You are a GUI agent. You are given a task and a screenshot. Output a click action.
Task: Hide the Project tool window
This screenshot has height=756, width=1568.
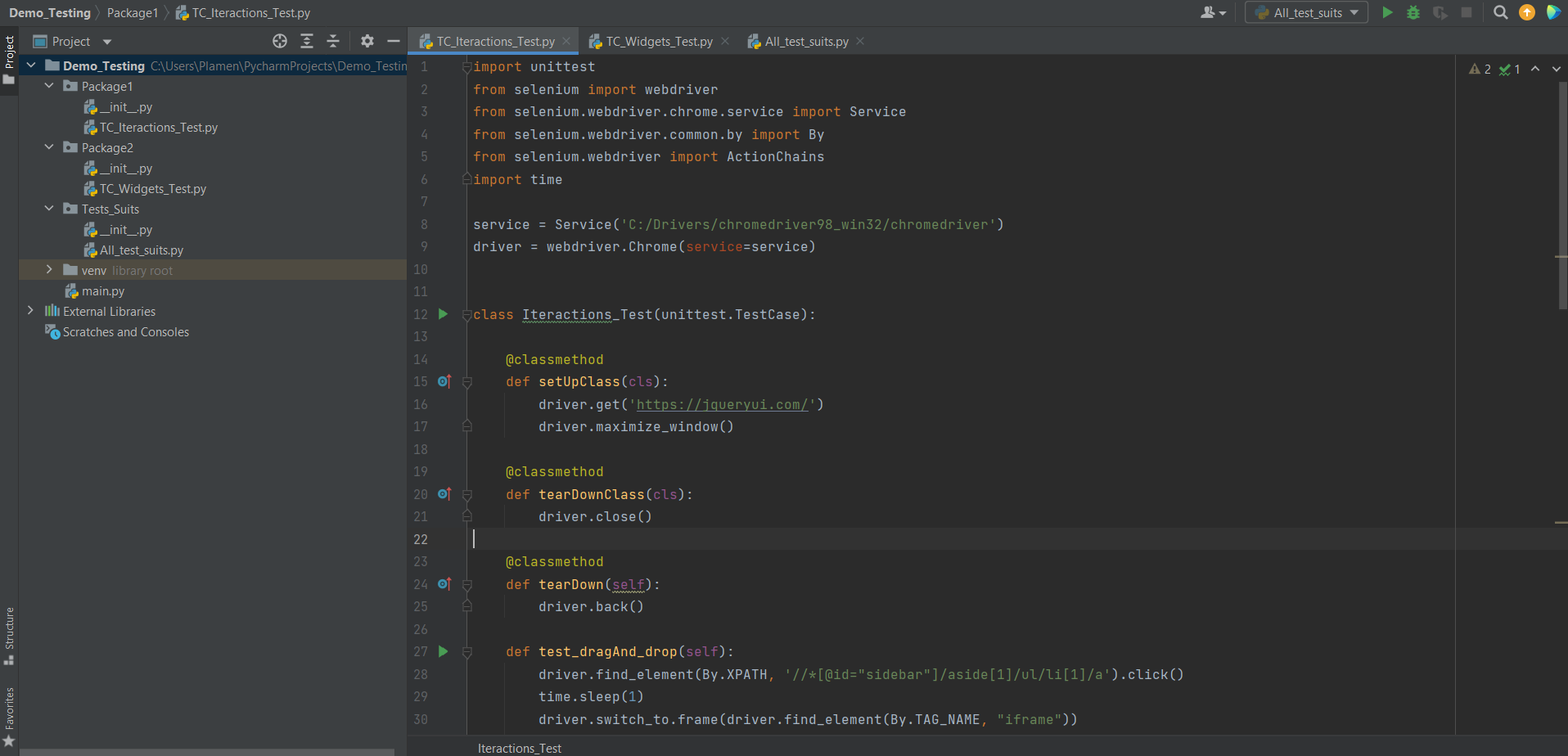tap(393, 40)
